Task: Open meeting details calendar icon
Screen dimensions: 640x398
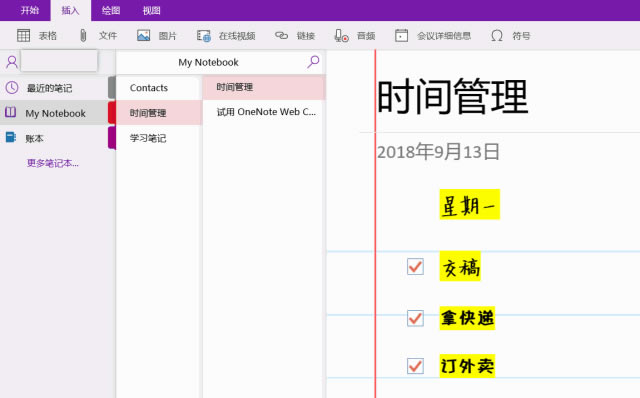Action: coord(401,36)
